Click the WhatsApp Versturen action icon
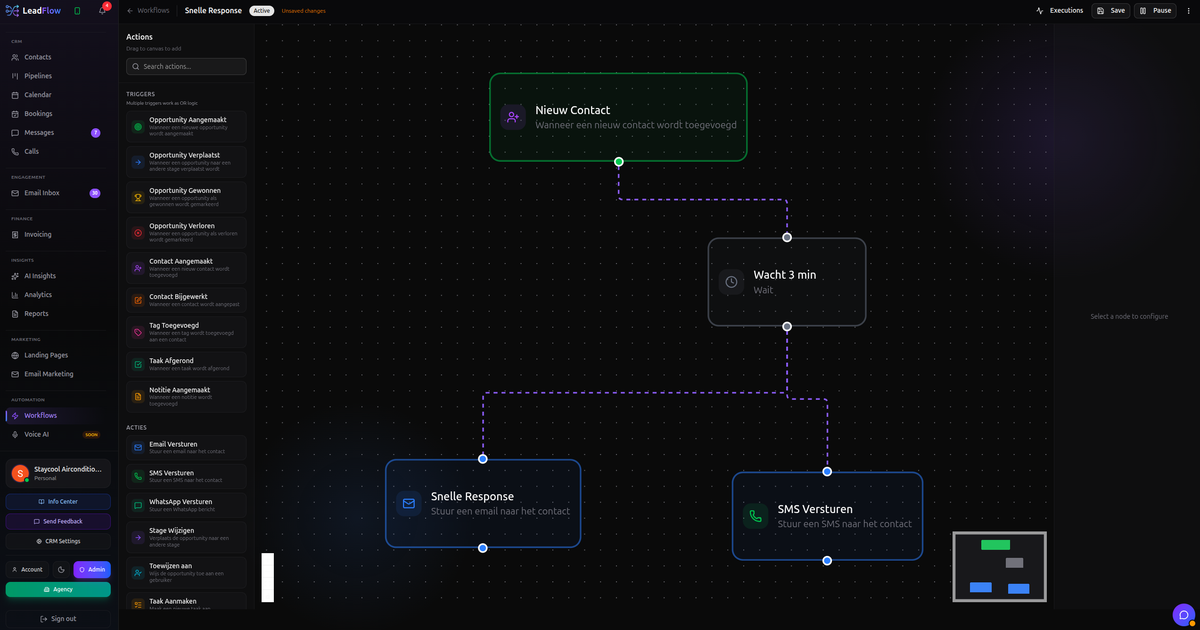 [136, 505]
